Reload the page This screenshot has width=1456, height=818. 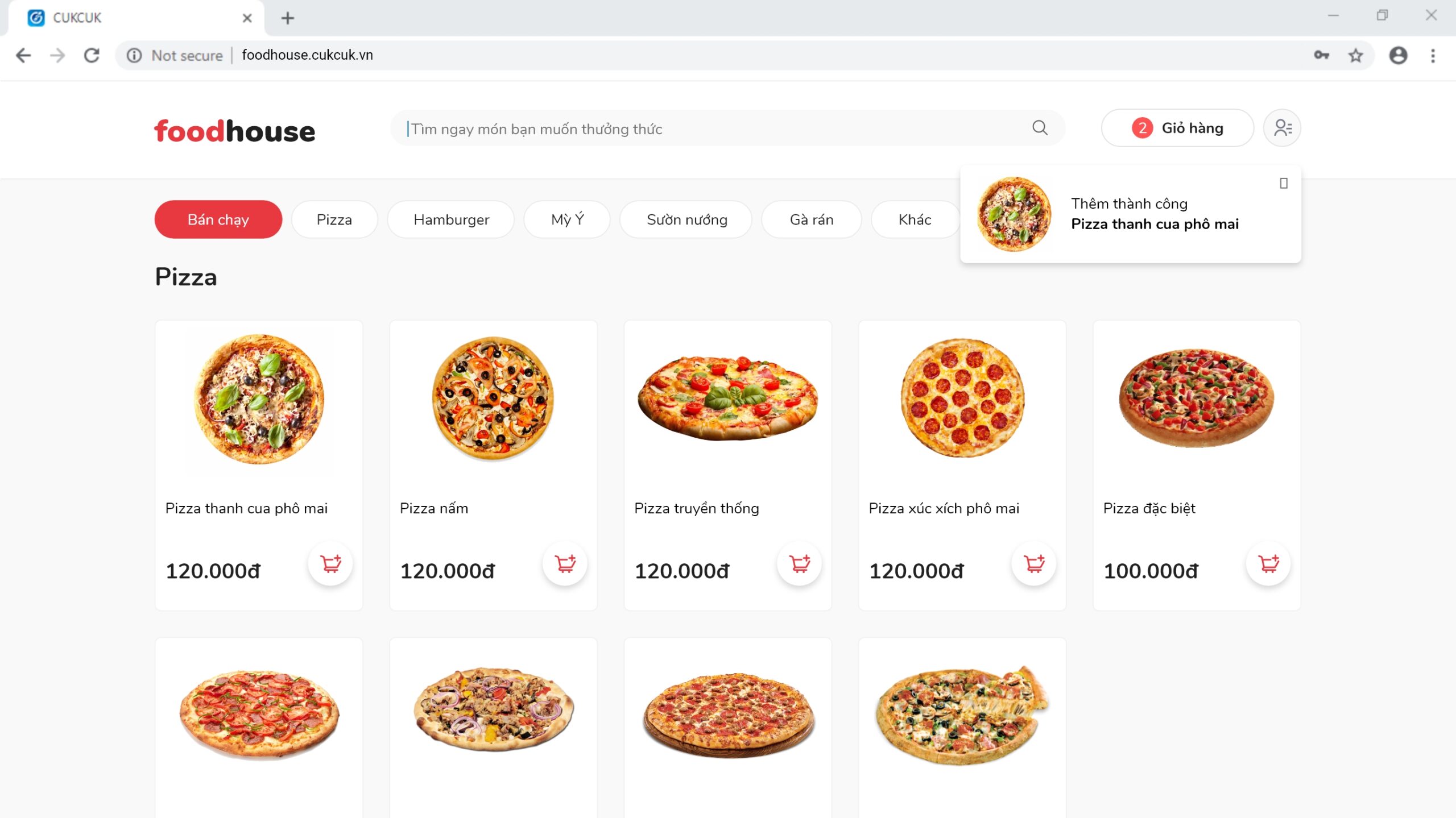coord(92,55)
